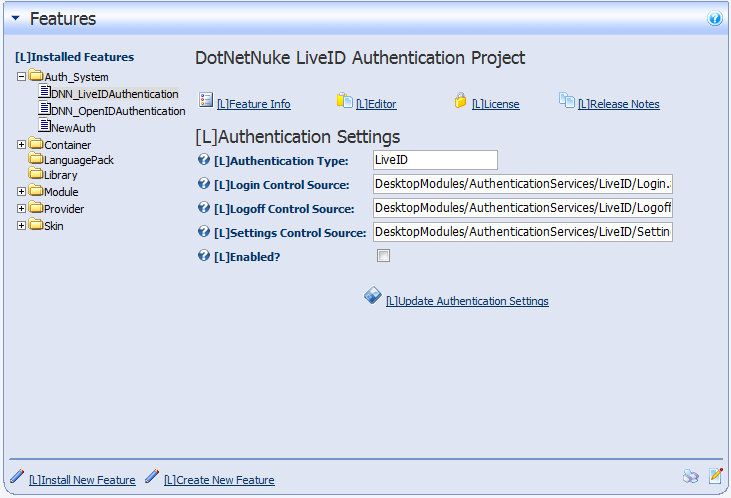
Task: Click the Logoff Control Source text field
Action: (523, 208)
